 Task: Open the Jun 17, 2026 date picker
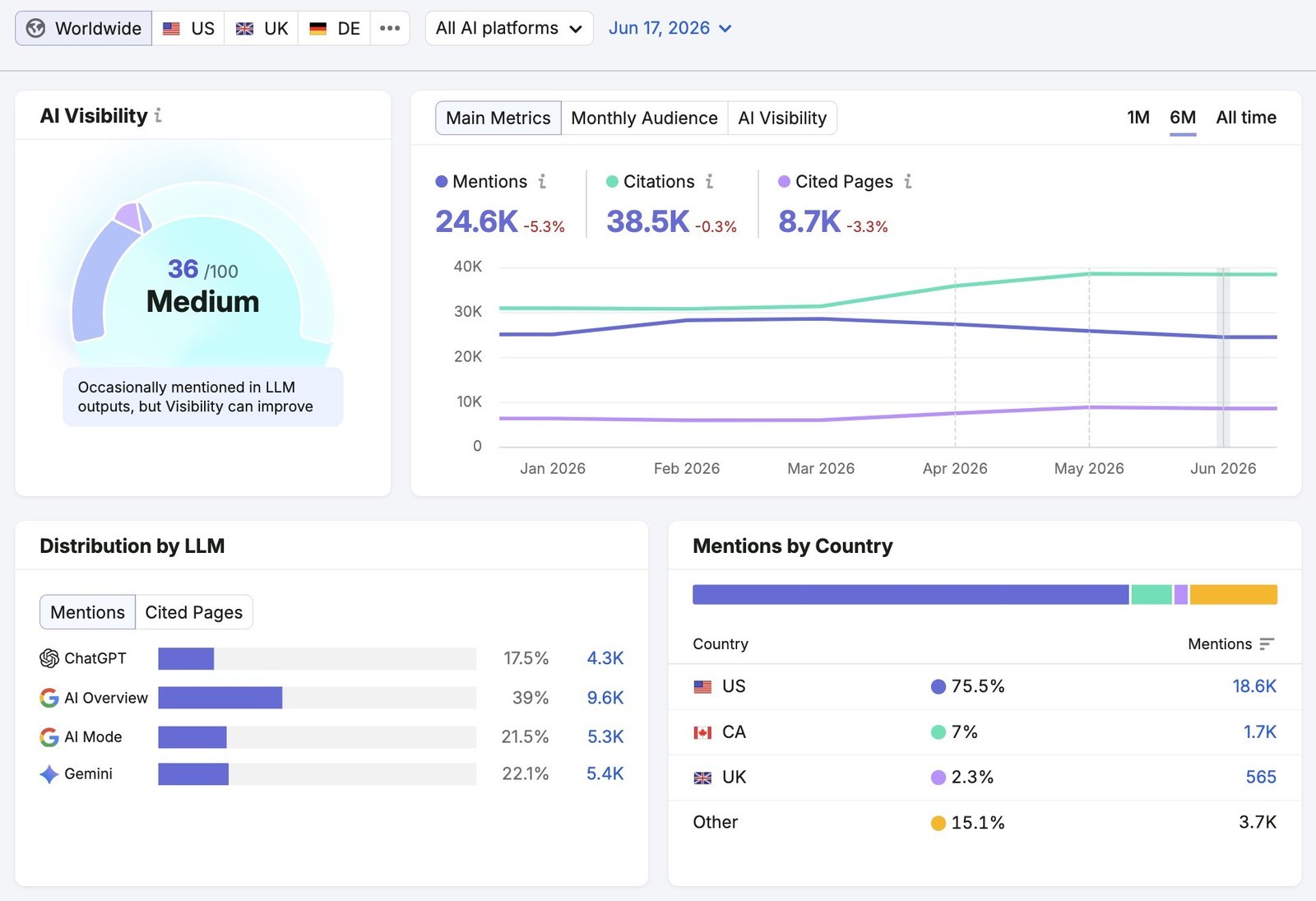[x=670, y=28]
